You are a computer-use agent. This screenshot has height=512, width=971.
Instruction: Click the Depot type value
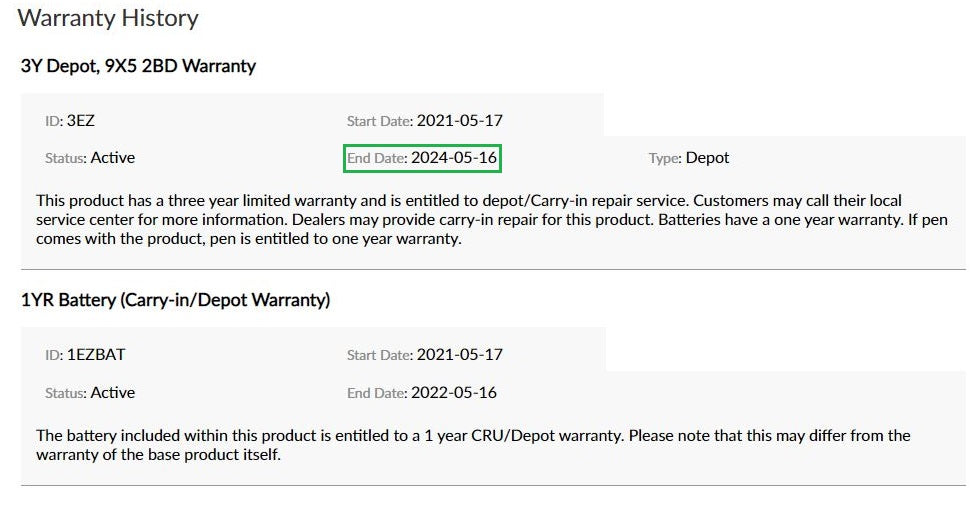pyautogui.click(x=707, y=158)
